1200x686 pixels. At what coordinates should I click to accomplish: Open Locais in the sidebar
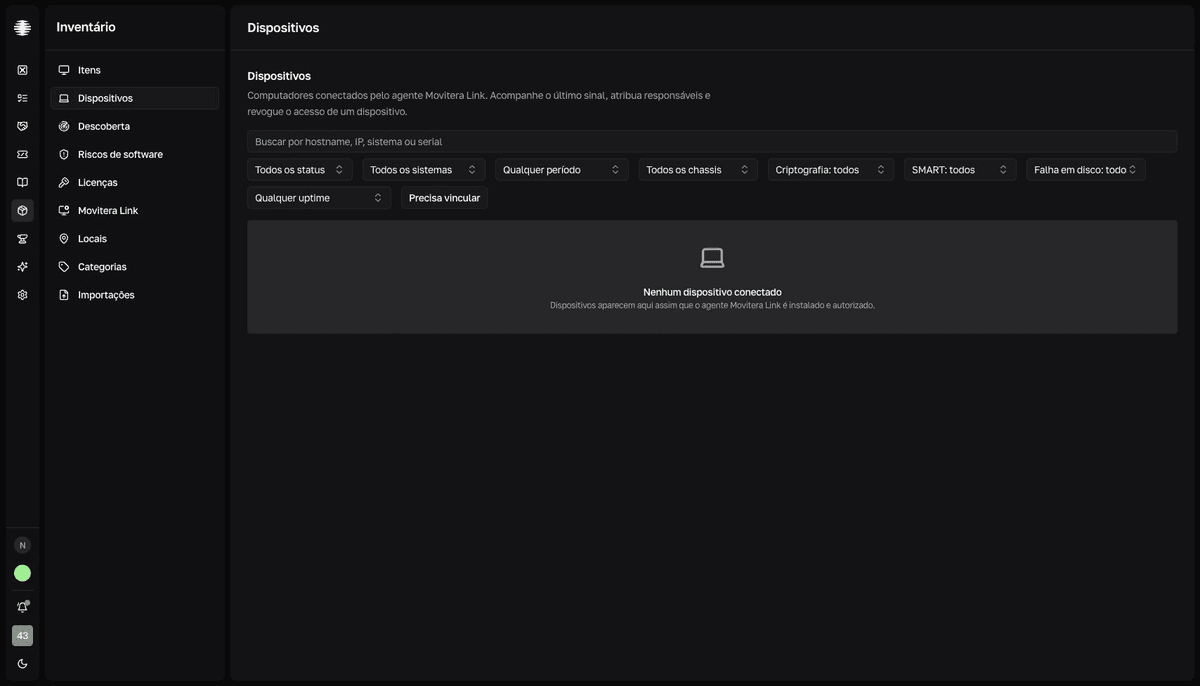pos(134,239)
